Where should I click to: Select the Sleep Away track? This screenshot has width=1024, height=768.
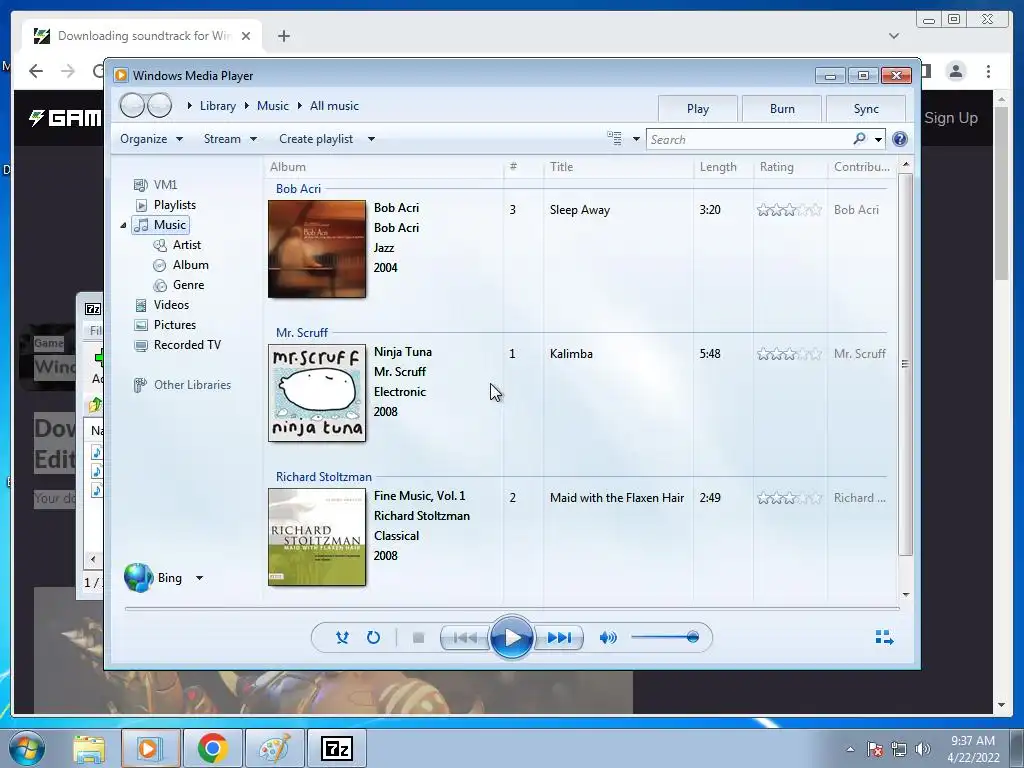click(580, 210)
